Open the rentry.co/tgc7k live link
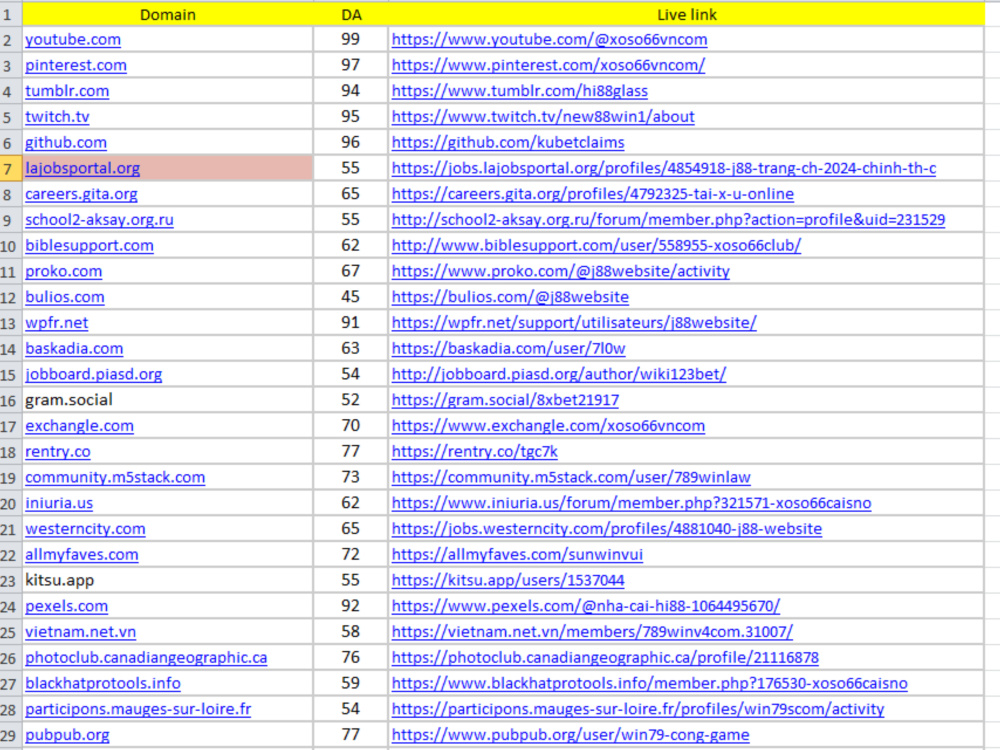Viewport: 1000px width, 750px height. (x=474, y=452)
